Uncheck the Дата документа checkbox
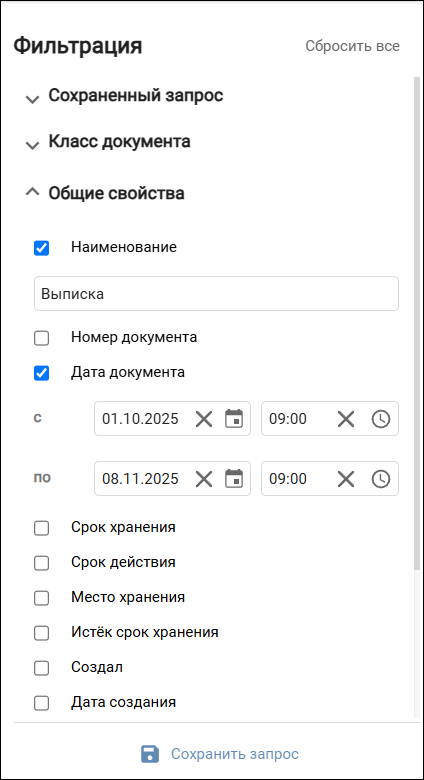The height and width of the screenshot is (780, 424). (41, 373)
